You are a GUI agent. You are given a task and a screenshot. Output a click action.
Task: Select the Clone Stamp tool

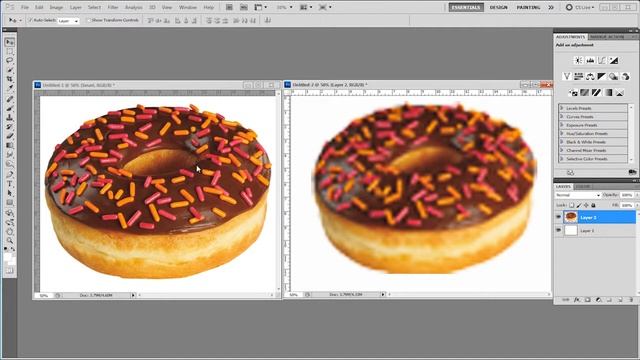coord(10,118)
